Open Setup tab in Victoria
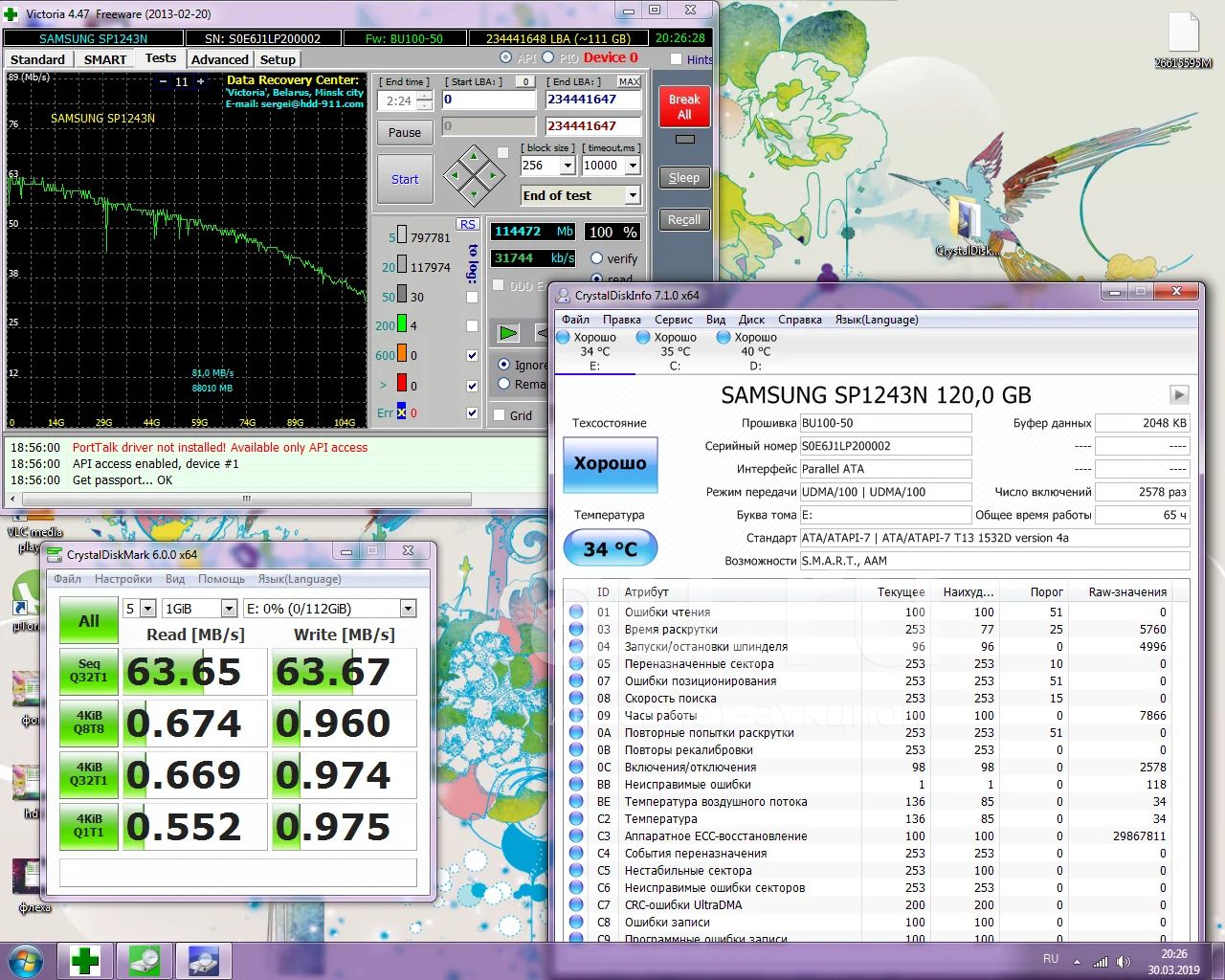 tap(278, 59)
